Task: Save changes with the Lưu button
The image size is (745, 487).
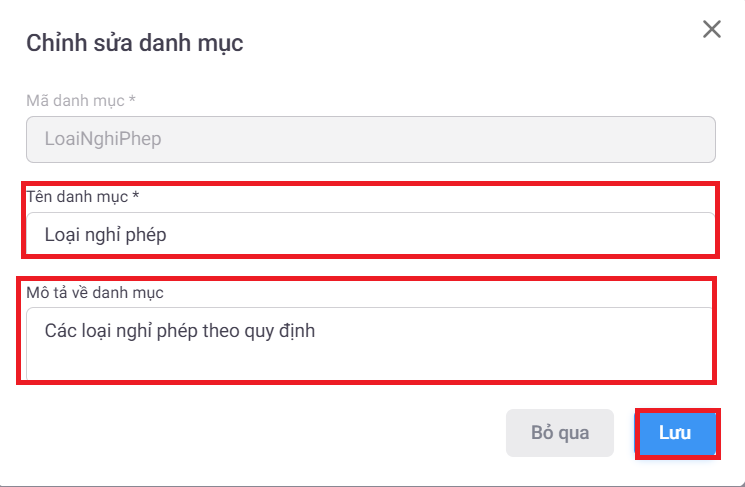Action: [677, 433]
